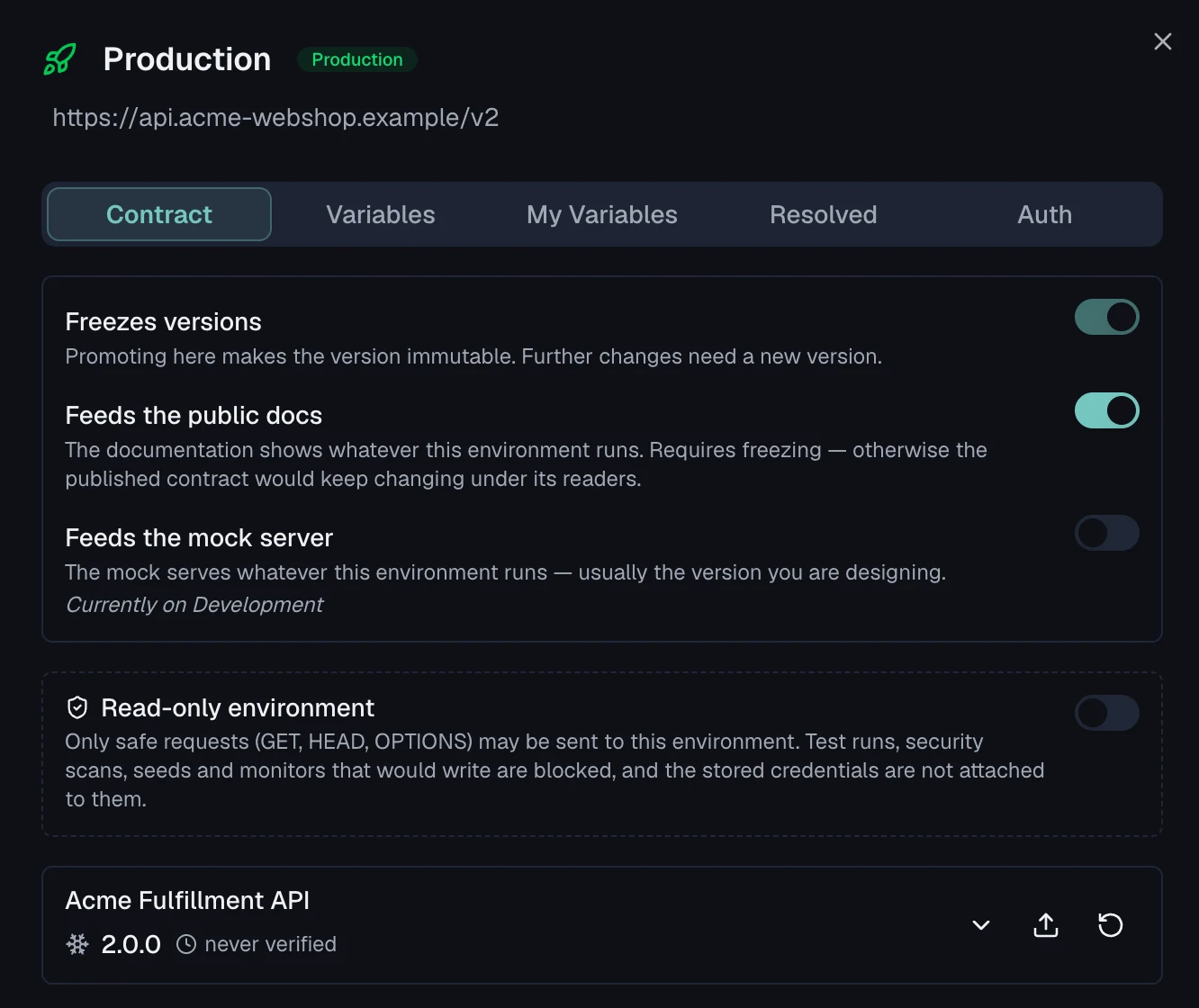Click the clock icon beside never verified
The width and height of the screenshot is (1199, 1008).
tap(186, 944)
